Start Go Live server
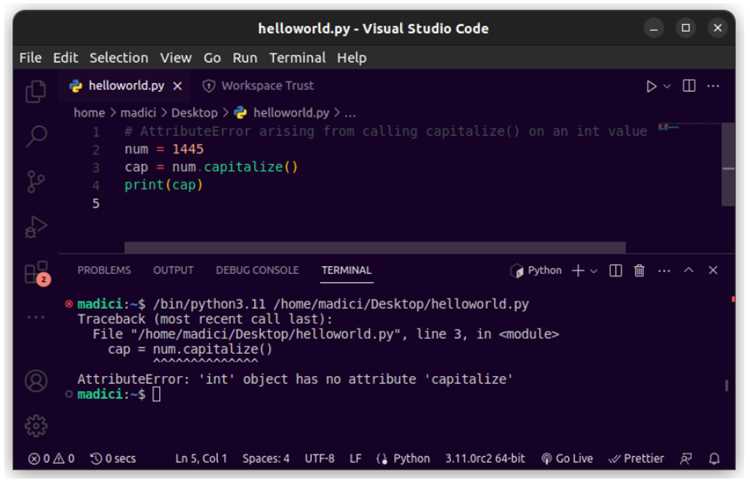This screenshot has height=486, width=750. tap(567, 459)
